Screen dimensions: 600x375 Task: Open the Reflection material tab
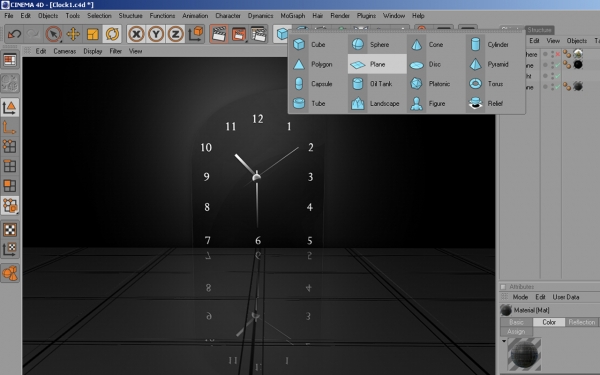coord(582,322)
